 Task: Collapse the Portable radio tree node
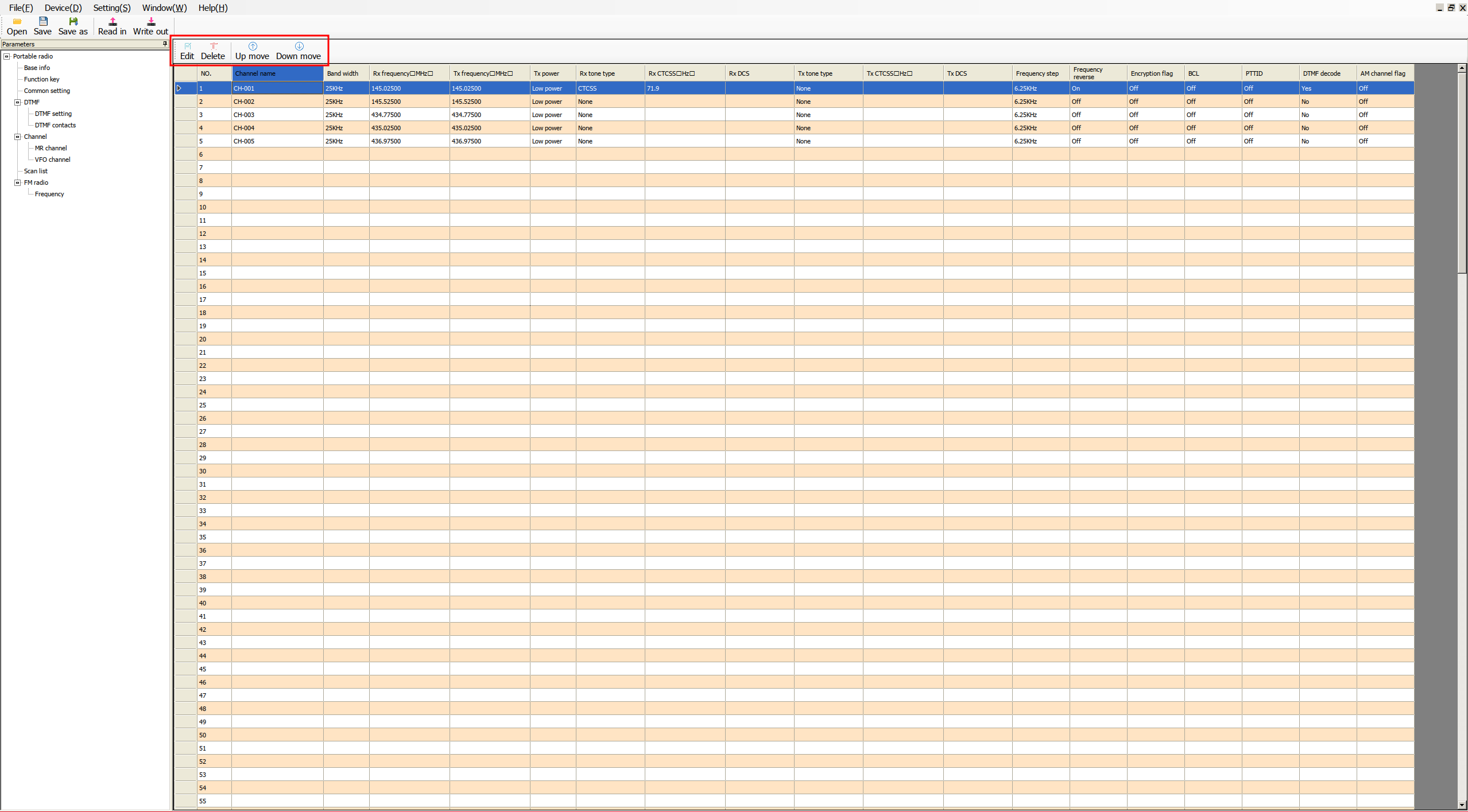(x=7, y=56)
